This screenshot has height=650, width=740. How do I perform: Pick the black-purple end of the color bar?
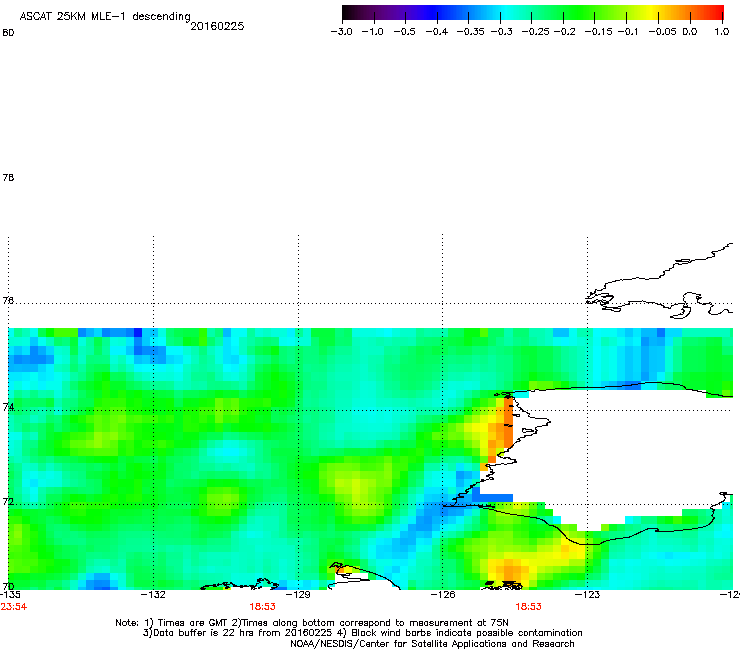pyautogui.click(x=352, y=12)
